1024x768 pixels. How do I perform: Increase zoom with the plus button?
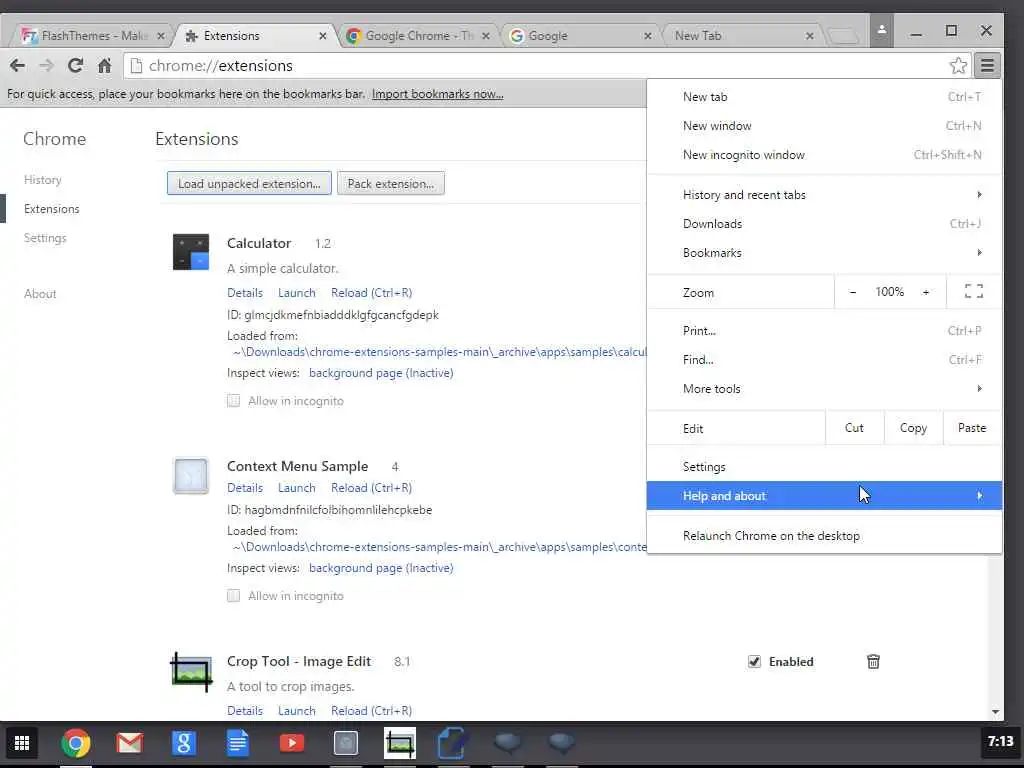click(x=926, y=292)
